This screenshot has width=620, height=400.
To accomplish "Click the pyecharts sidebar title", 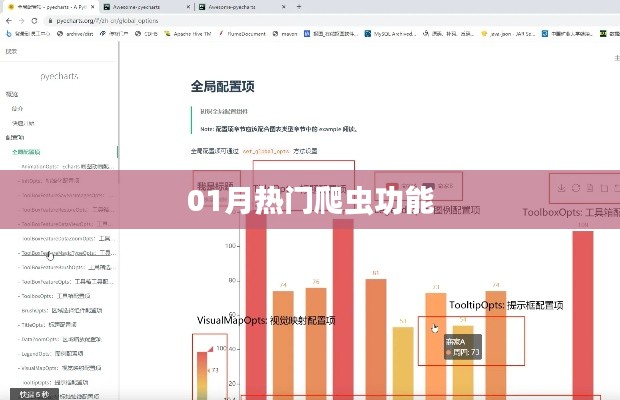I will pos(59,76).
